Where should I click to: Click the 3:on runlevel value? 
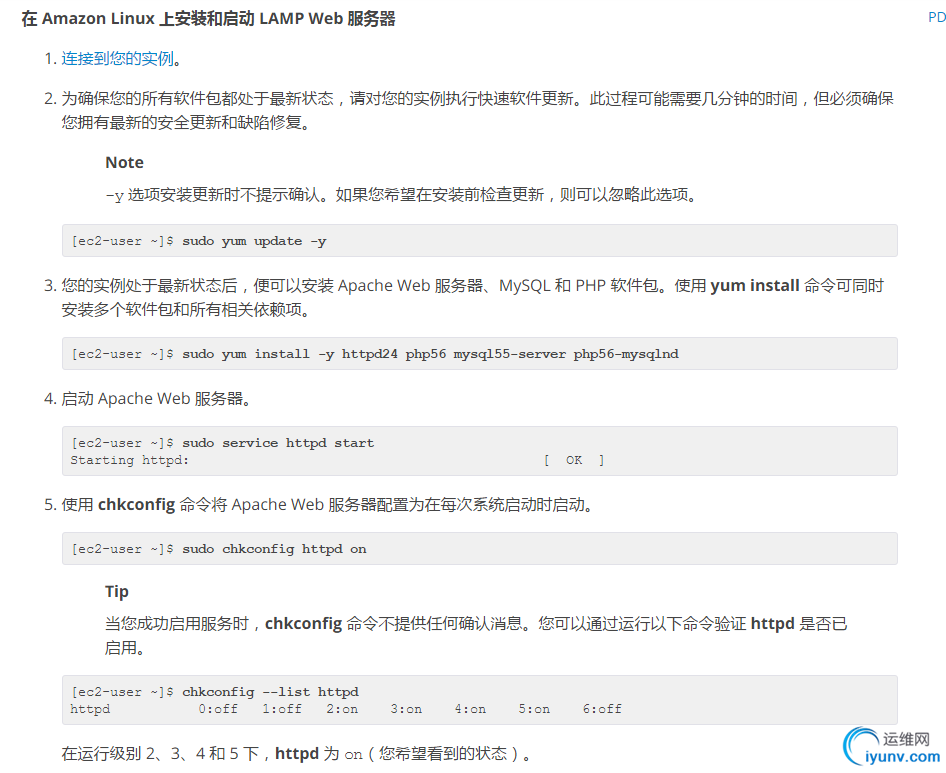[406, 709]
